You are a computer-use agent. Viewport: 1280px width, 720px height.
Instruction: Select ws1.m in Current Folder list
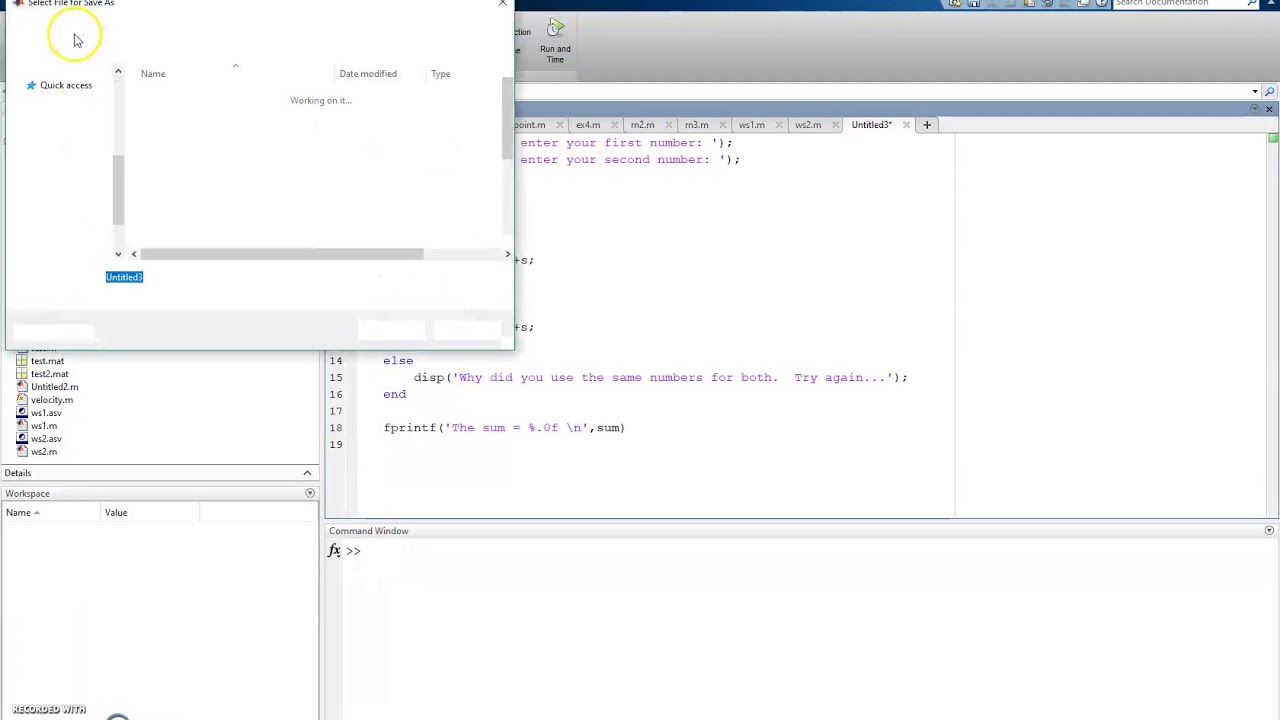pyautogui.click(x=44, y=426)
